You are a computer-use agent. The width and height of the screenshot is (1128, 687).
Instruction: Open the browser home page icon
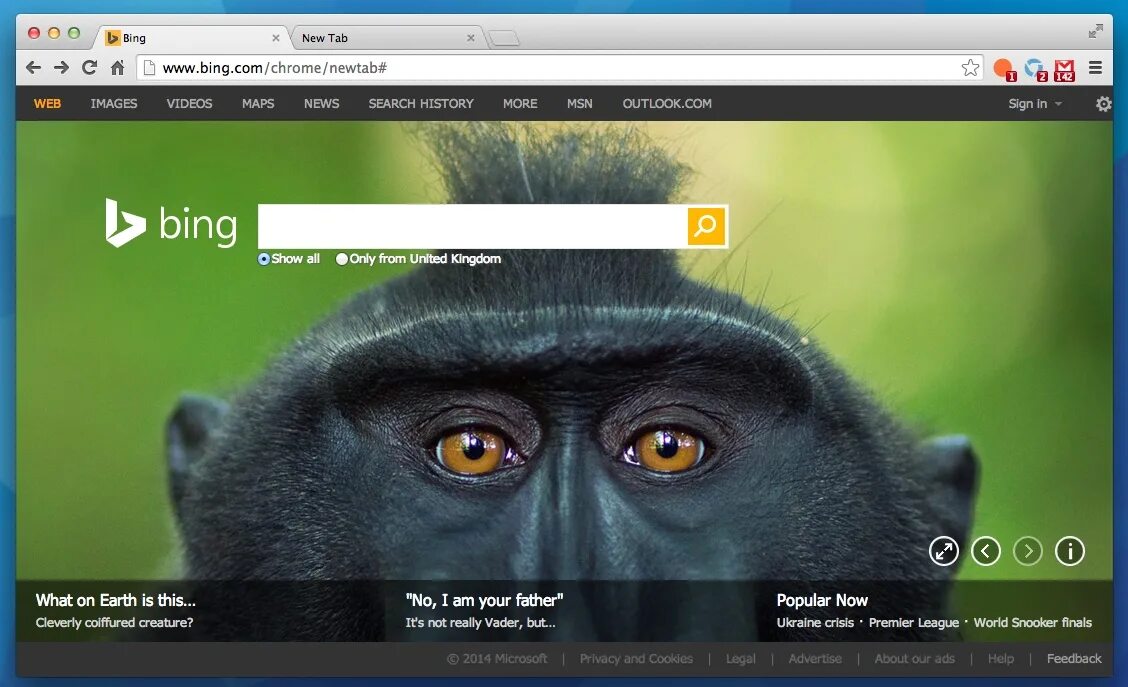point(117,68)
